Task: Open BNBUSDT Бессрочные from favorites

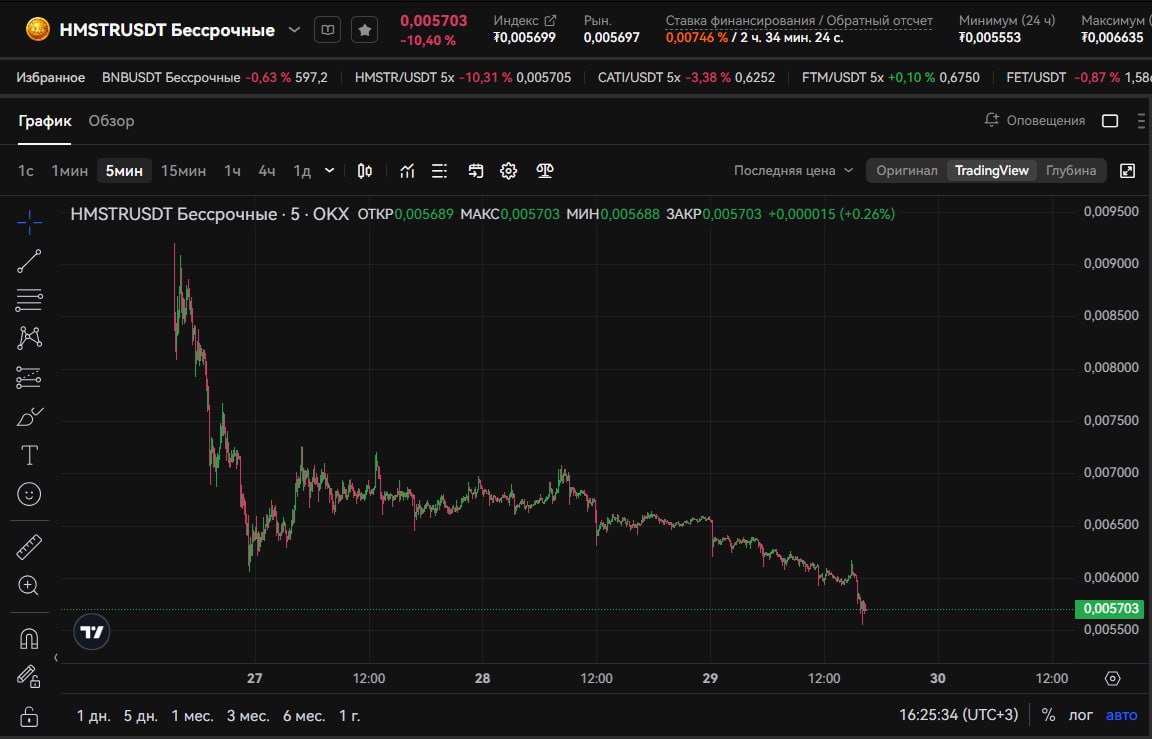Action: (215, 77)
